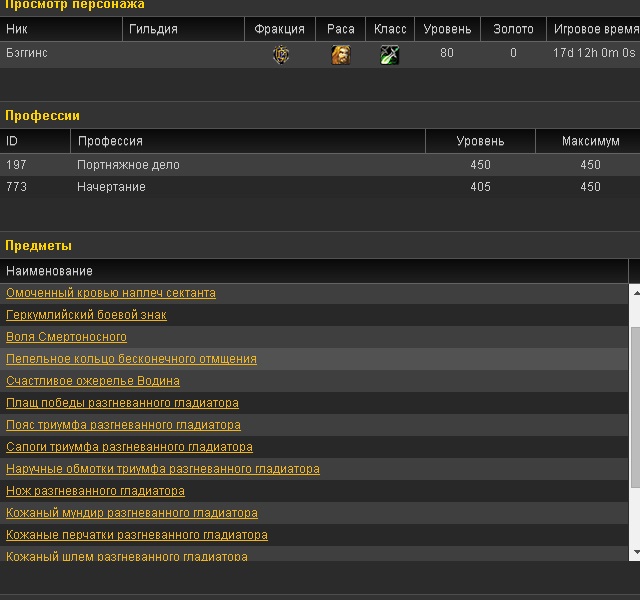This screenshot has width=640, height=600.
Task: Open the Омоченный кровью наплеч сектанта item link
Action: (111, 293)
